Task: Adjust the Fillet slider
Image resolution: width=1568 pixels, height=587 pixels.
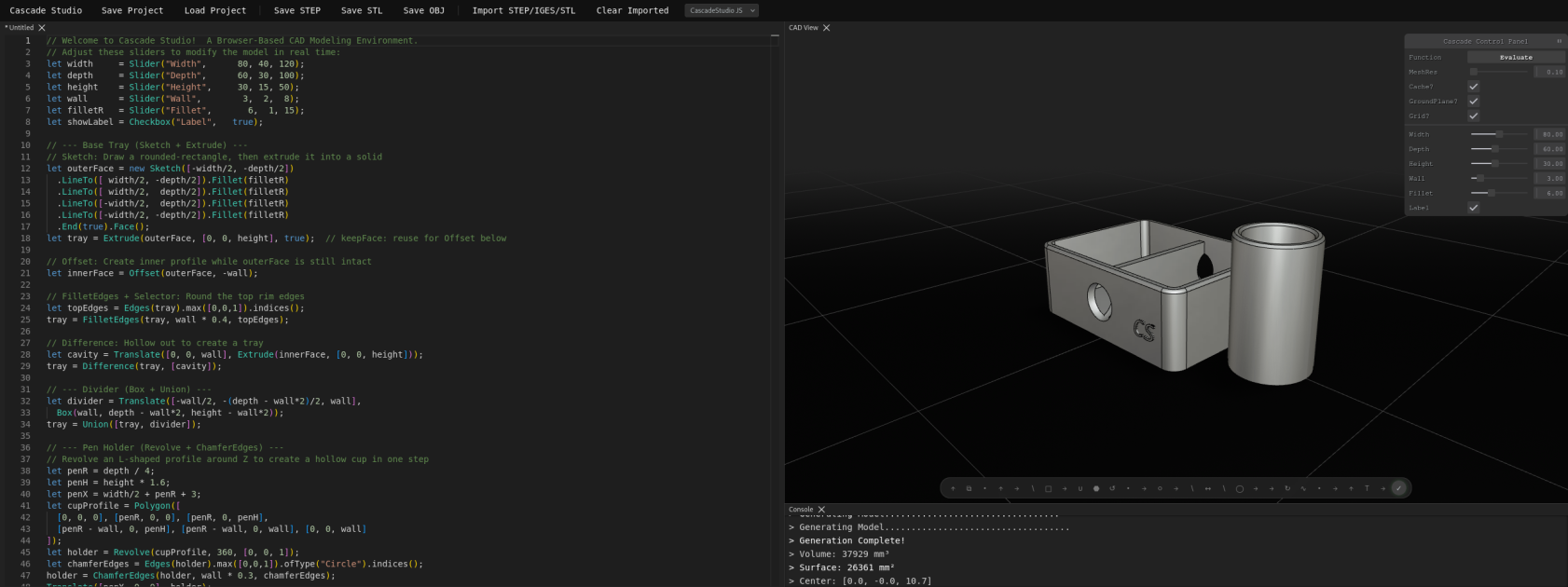Action: point(1499,193)
